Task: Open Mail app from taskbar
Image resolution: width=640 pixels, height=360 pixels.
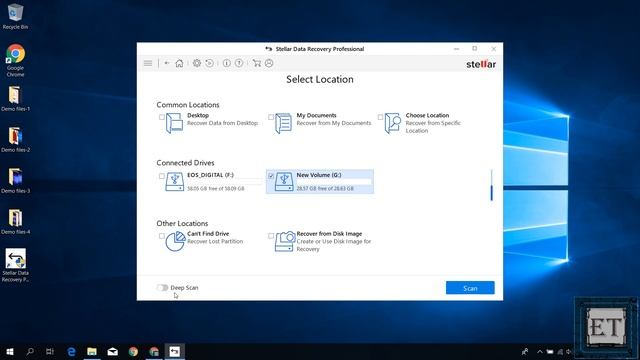Action: tap(113, 351)
